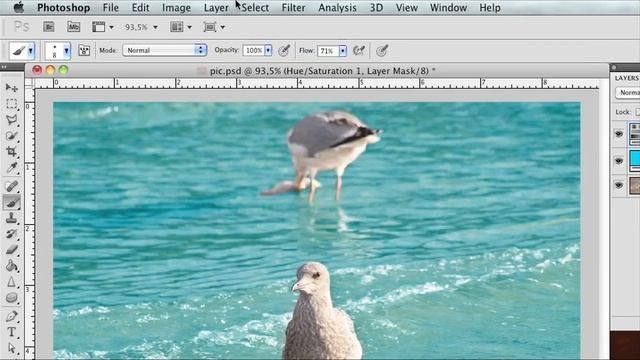Select the Spot Healing Brush tool
This screenshot has height=360, width=640.
(11, 186)
